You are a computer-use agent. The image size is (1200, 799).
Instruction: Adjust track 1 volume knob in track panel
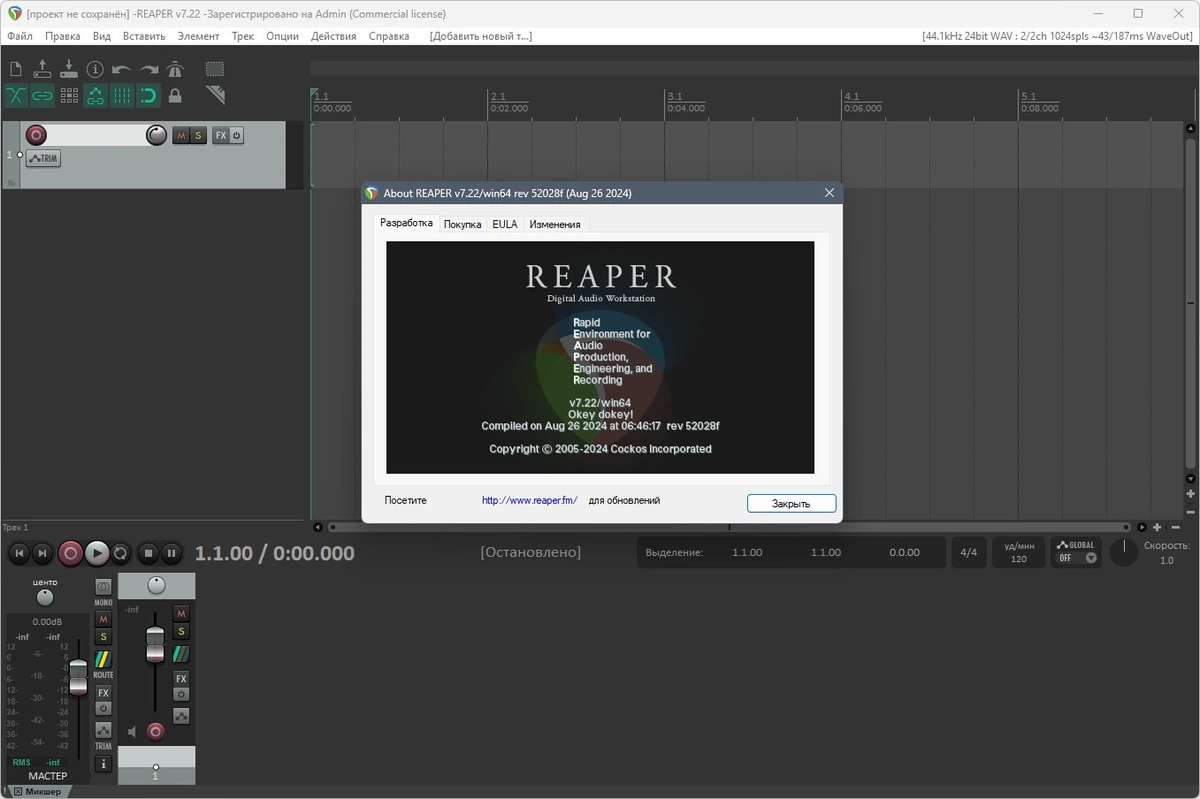coord(156,135)
